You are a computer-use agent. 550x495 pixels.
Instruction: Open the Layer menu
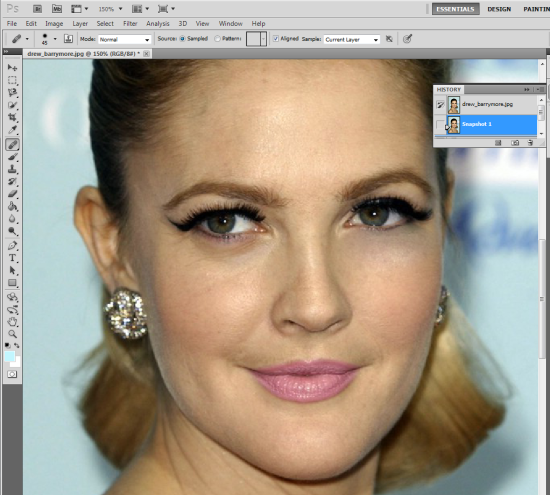[80, 24]
